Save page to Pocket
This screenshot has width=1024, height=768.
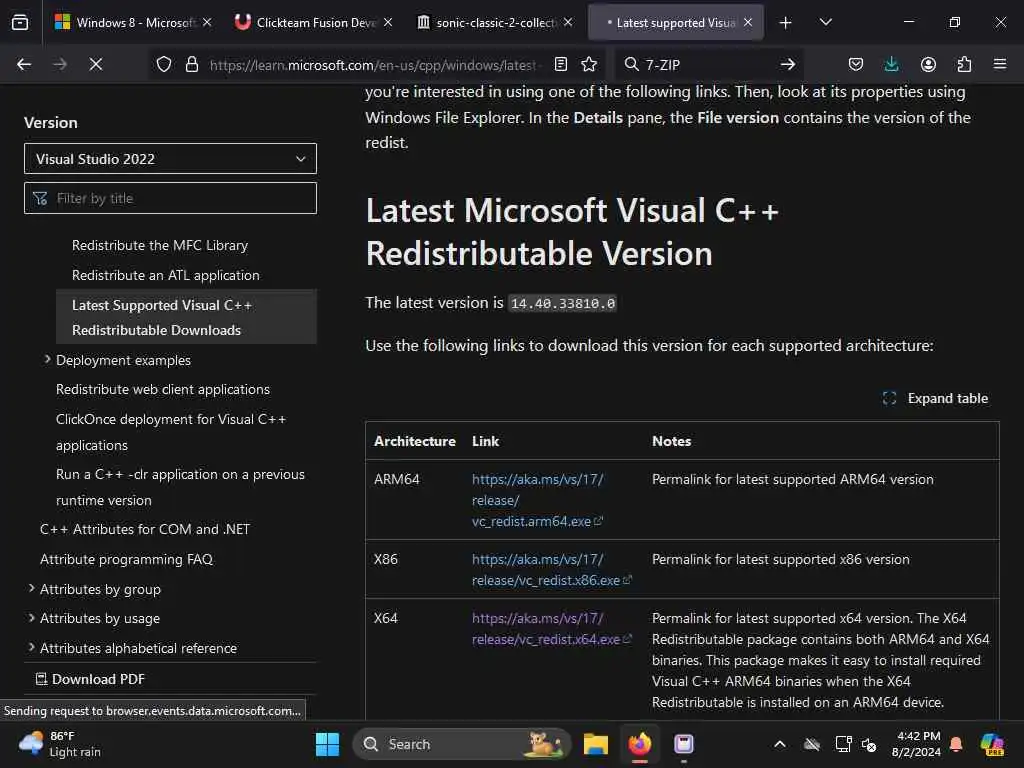coord(856,64)
